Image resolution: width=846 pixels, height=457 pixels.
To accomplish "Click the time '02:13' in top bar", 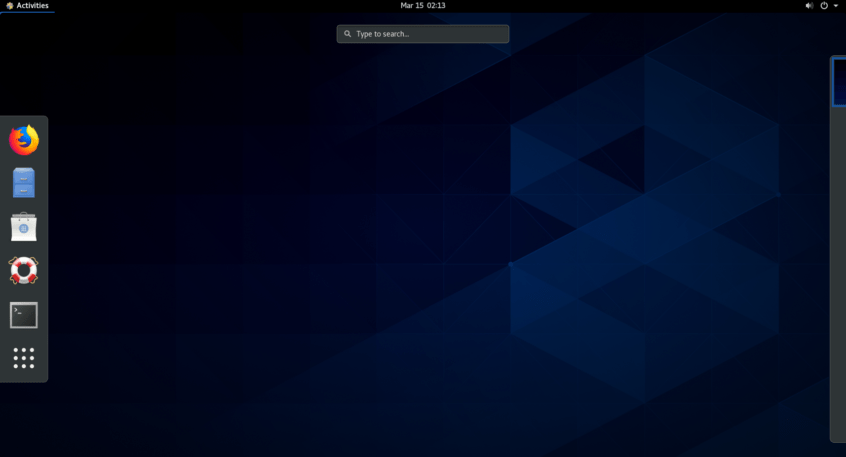I will click(x=436, y=6).
